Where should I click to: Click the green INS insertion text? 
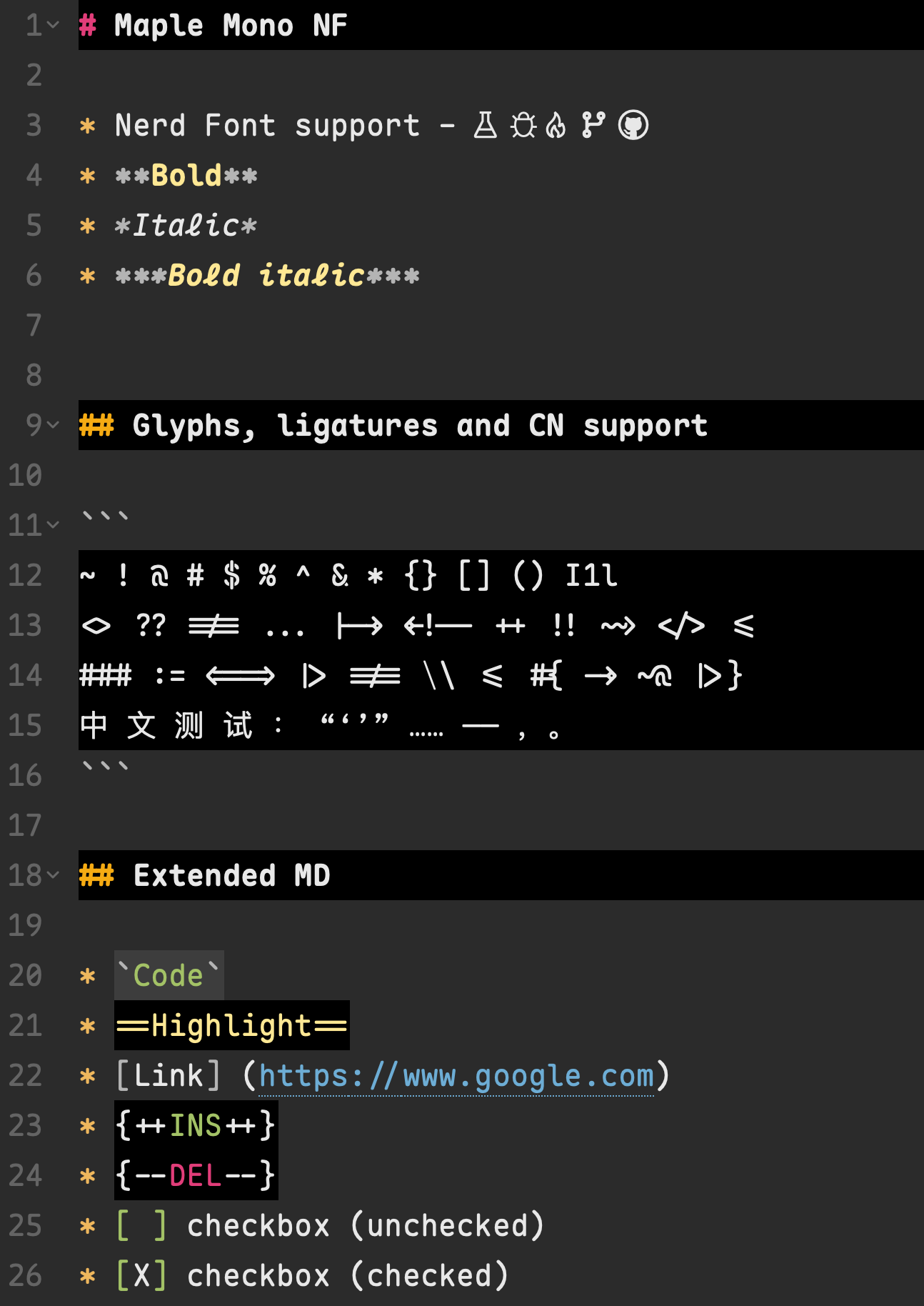click(x=196, y=1125)
